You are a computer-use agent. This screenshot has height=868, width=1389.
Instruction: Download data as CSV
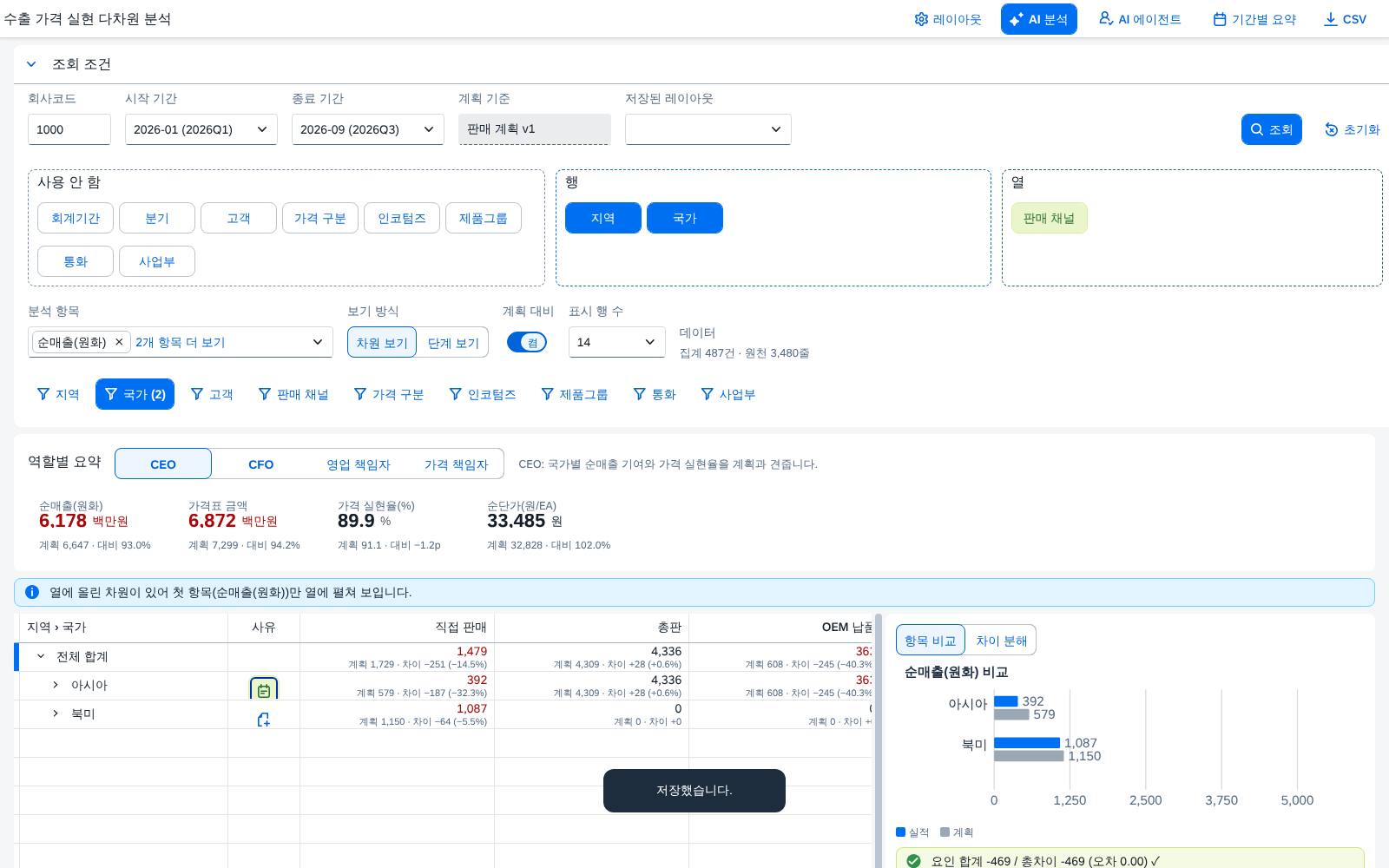tap(1345, 19)
